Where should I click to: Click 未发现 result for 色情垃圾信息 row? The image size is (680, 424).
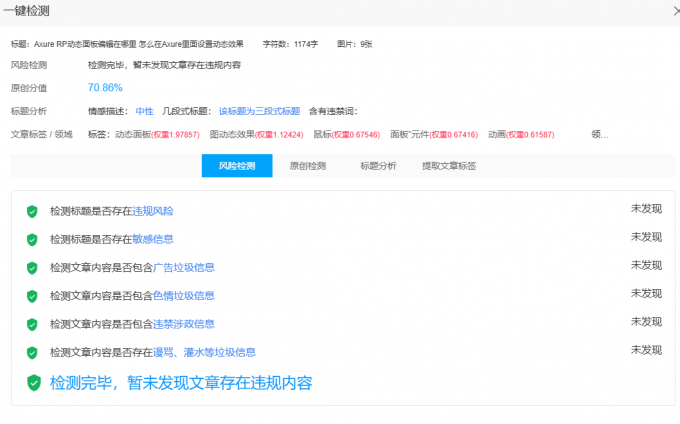pyautogui.click(x=646, y=294)
